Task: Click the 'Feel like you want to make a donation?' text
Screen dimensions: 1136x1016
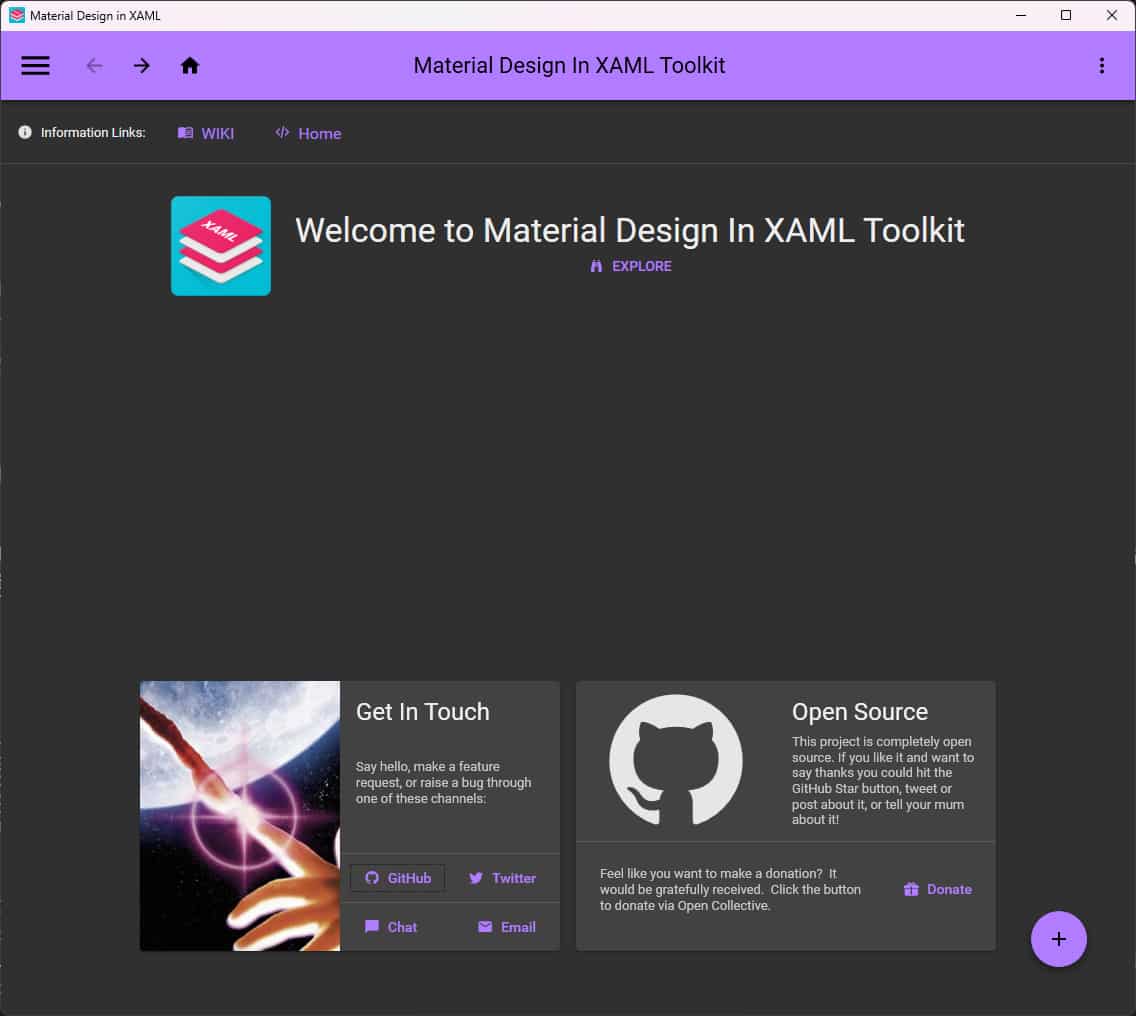Action: point(730,889)
